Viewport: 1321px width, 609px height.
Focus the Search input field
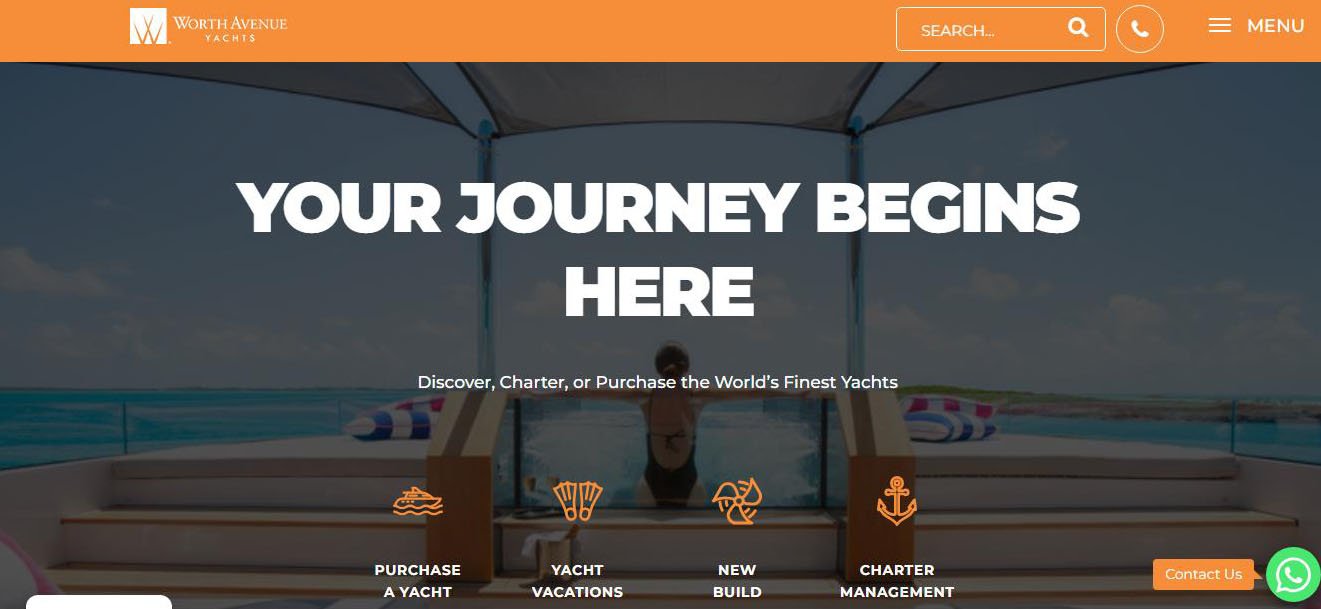[x=986, y=30]
